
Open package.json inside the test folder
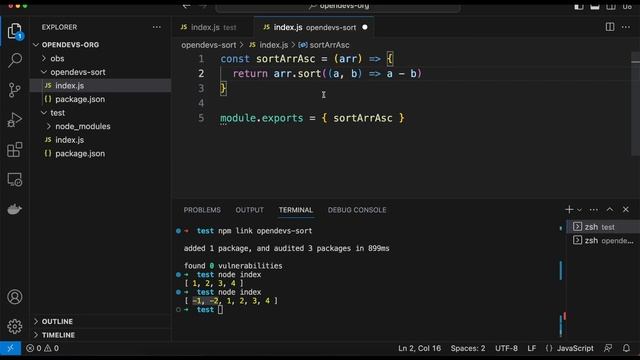100,153
